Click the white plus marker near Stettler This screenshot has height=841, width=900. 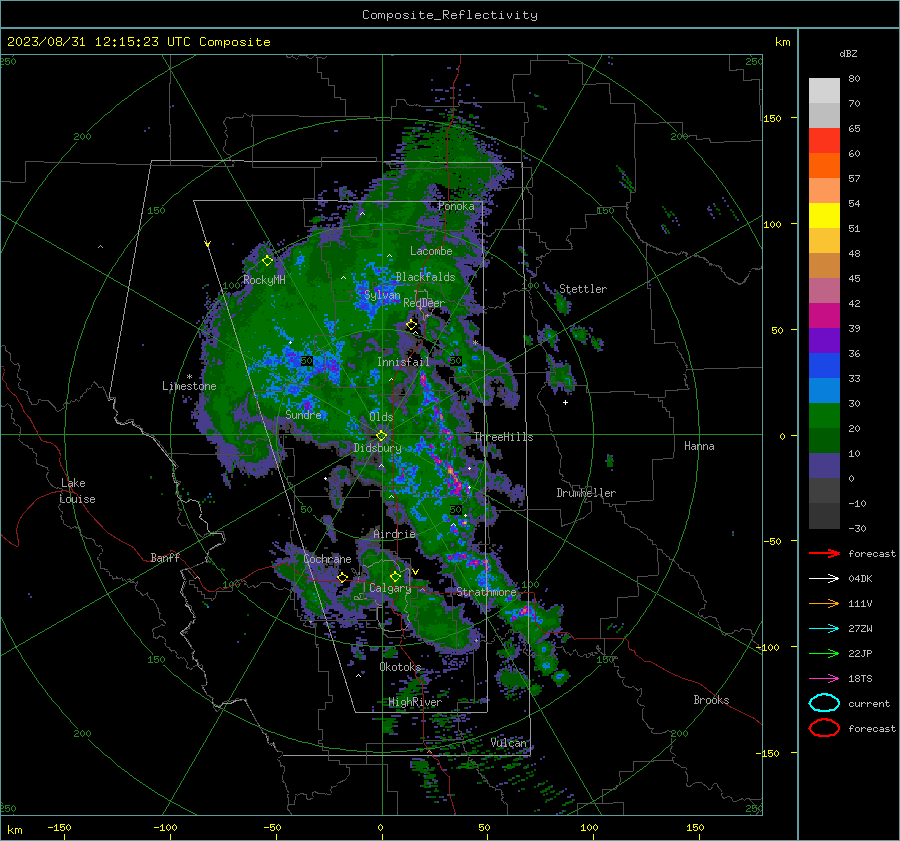pyautogui.click(x=565, y=402)
